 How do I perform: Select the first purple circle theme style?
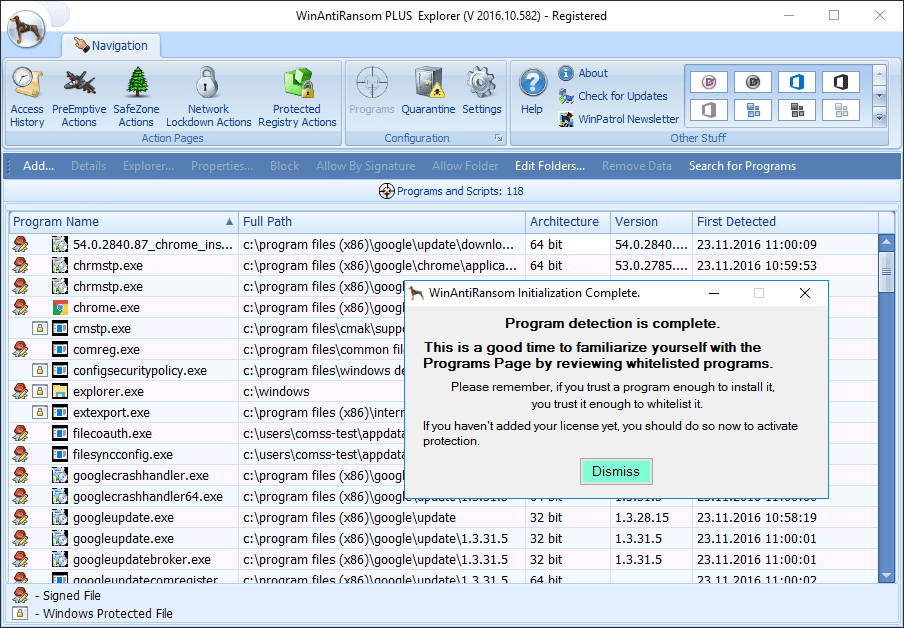tap(709, 82)
